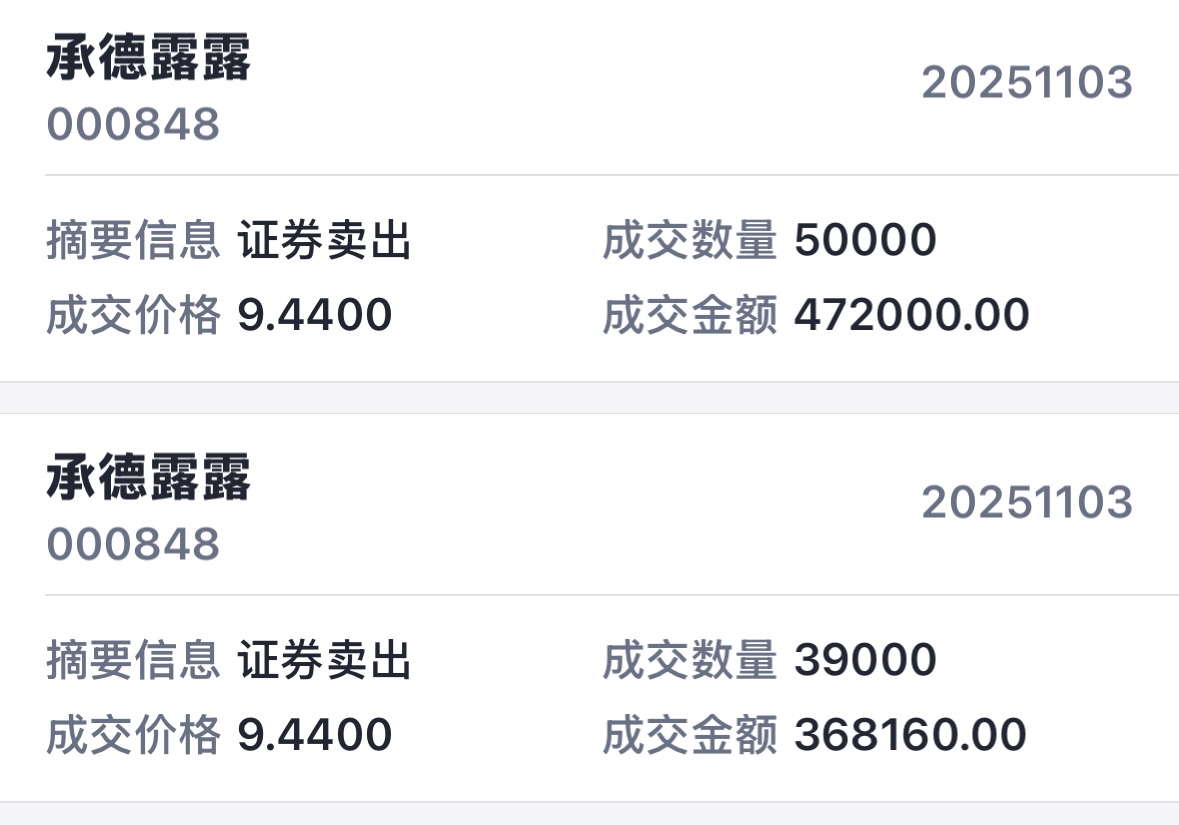
Task: Tap 证券卖出 in the 472000.00 transaction
Action: pos(325,241)
